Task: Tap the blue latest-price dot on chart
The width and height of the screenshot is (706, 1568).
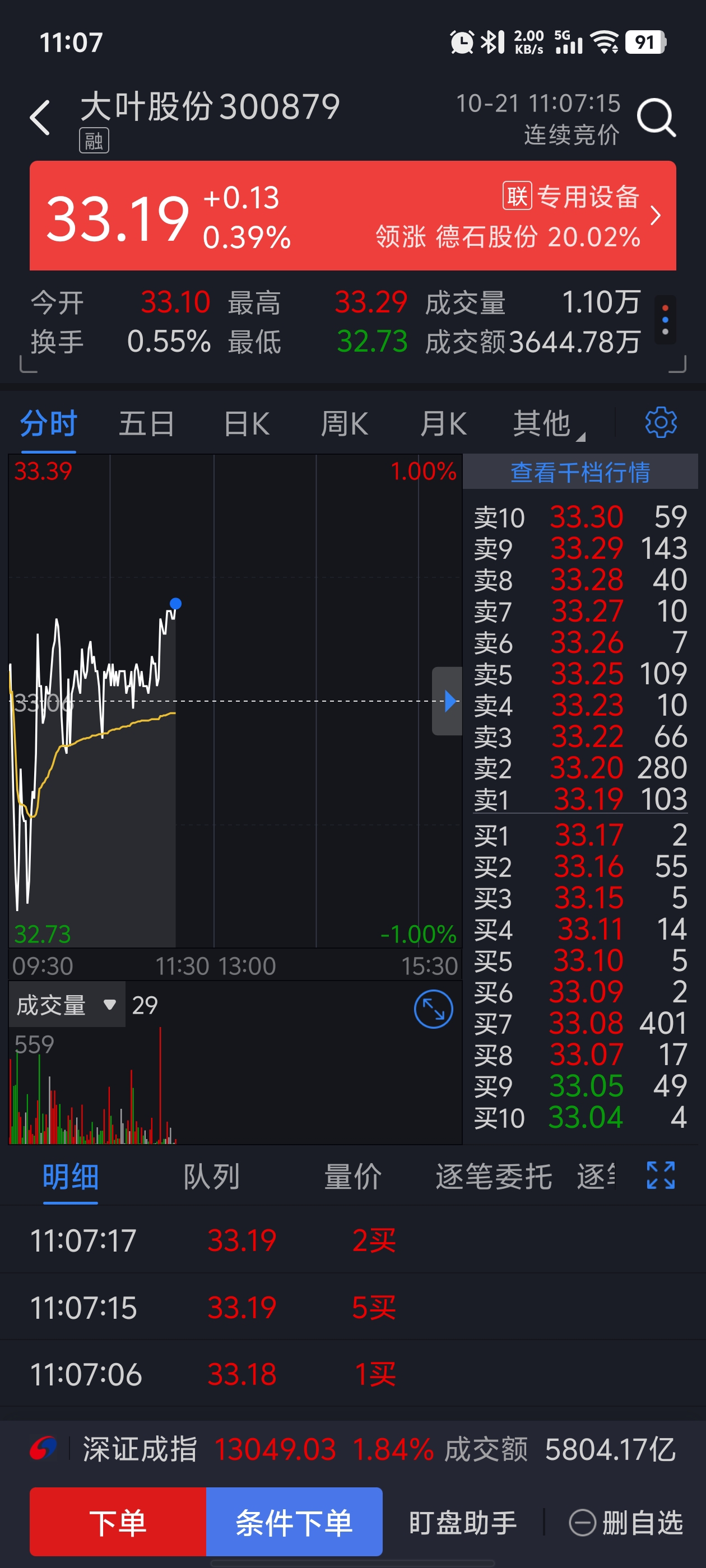Action: pos(175,604)
